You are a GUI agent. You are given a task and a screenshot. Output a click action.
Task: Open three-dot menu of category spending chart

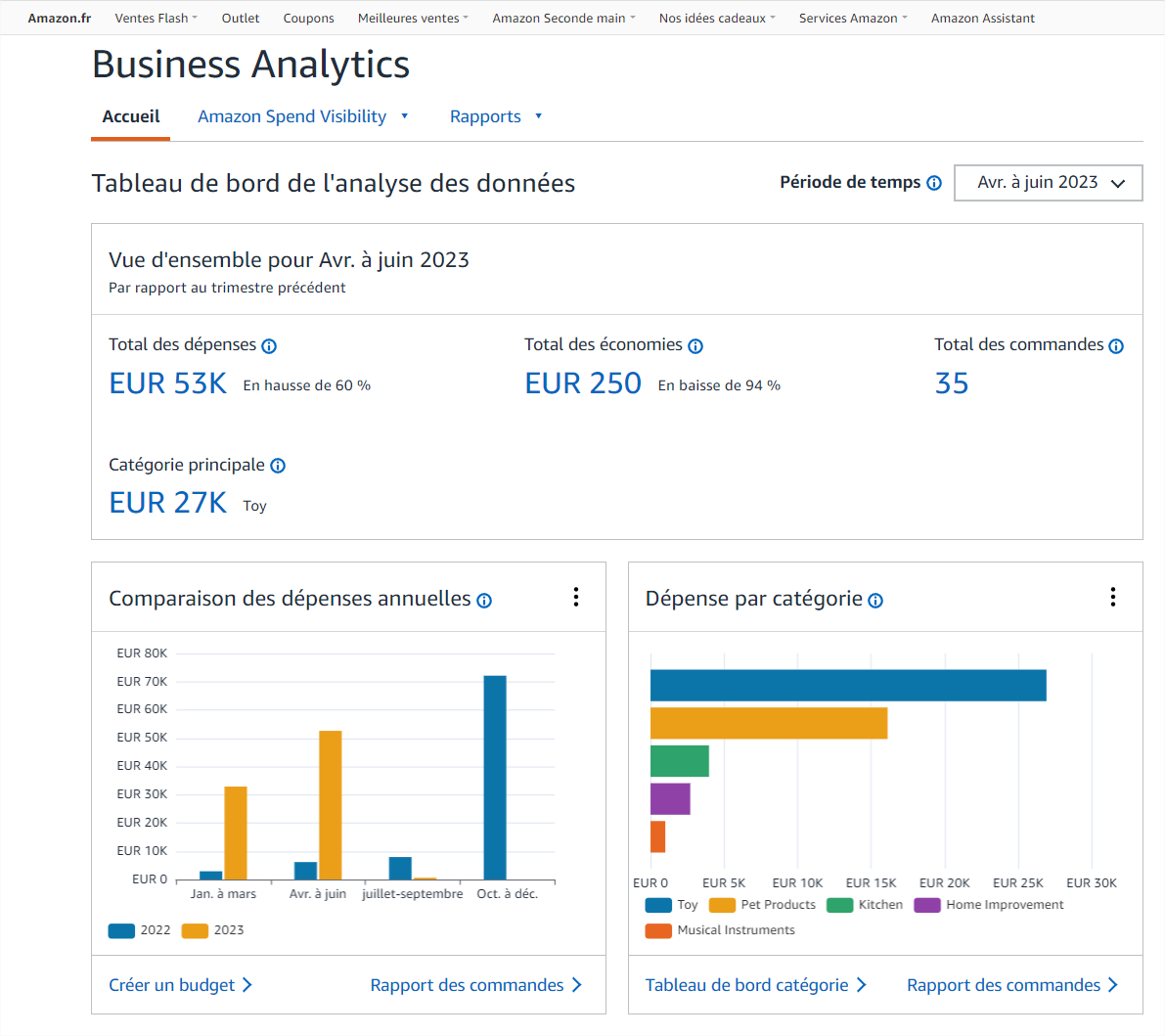1113,597
